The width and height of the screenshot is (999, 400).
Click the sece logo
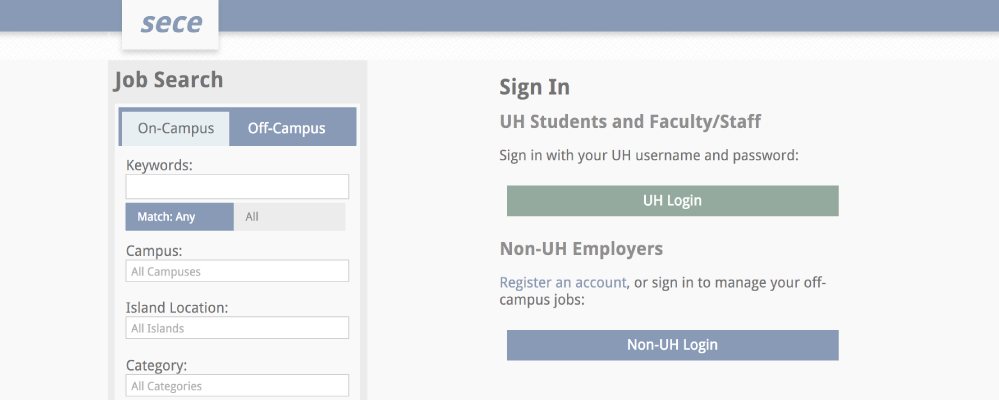[171, 24]
